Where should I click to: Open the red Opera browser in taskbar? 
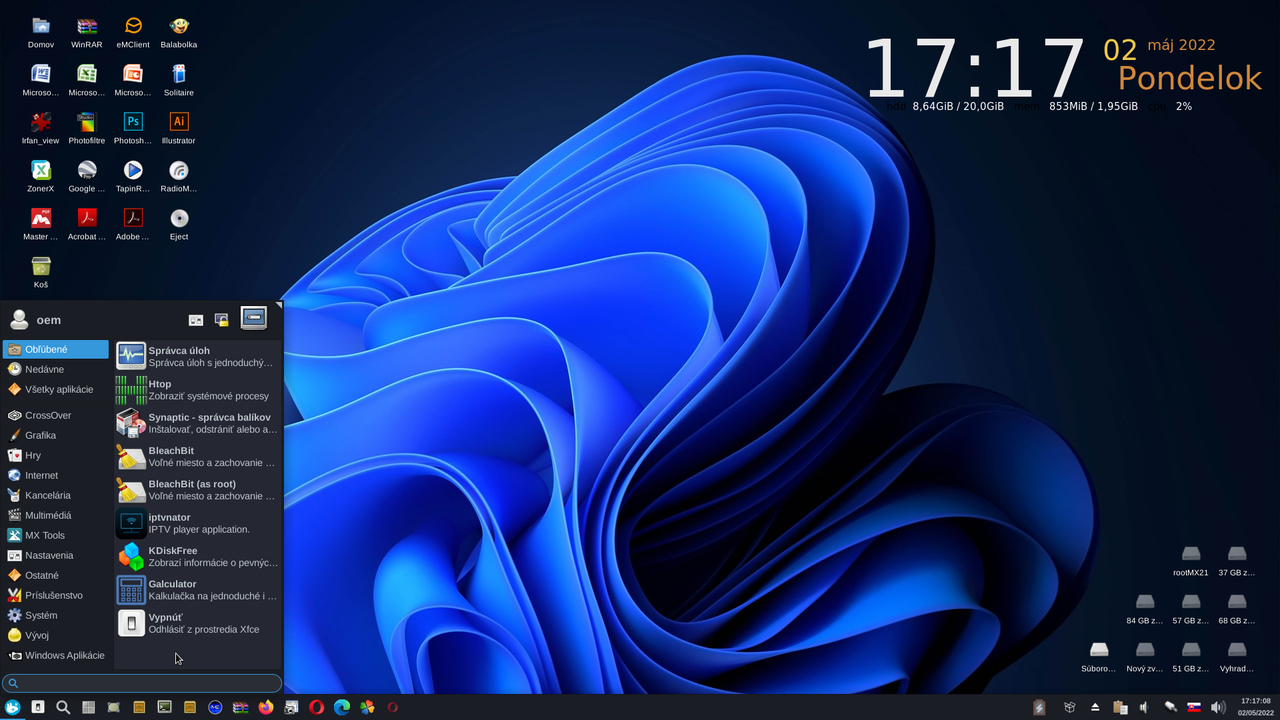(317, 707)
